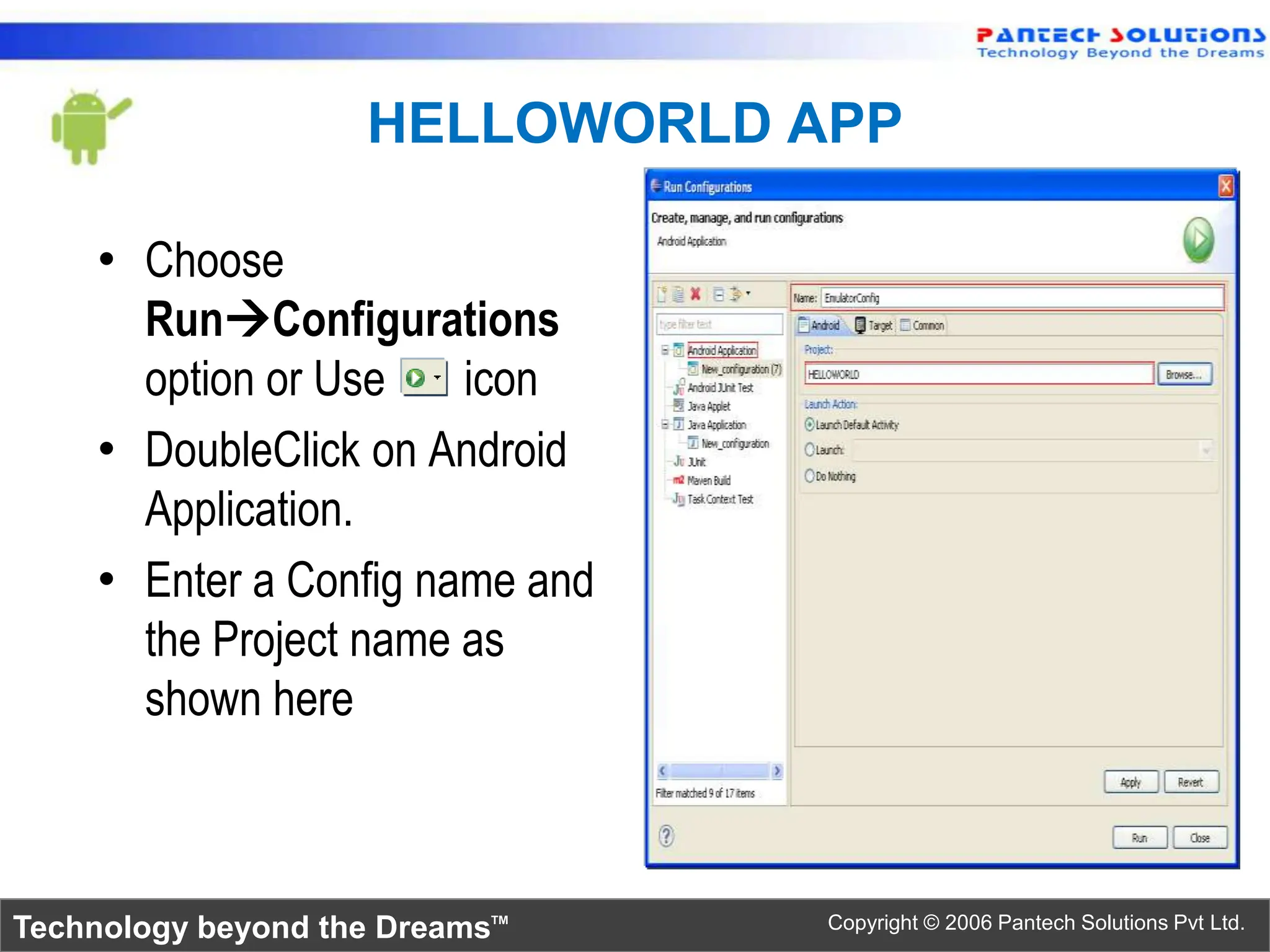The image size is (1270, 952).
Task: Select 'New_configuration' under Java Application
Action: 735,443
